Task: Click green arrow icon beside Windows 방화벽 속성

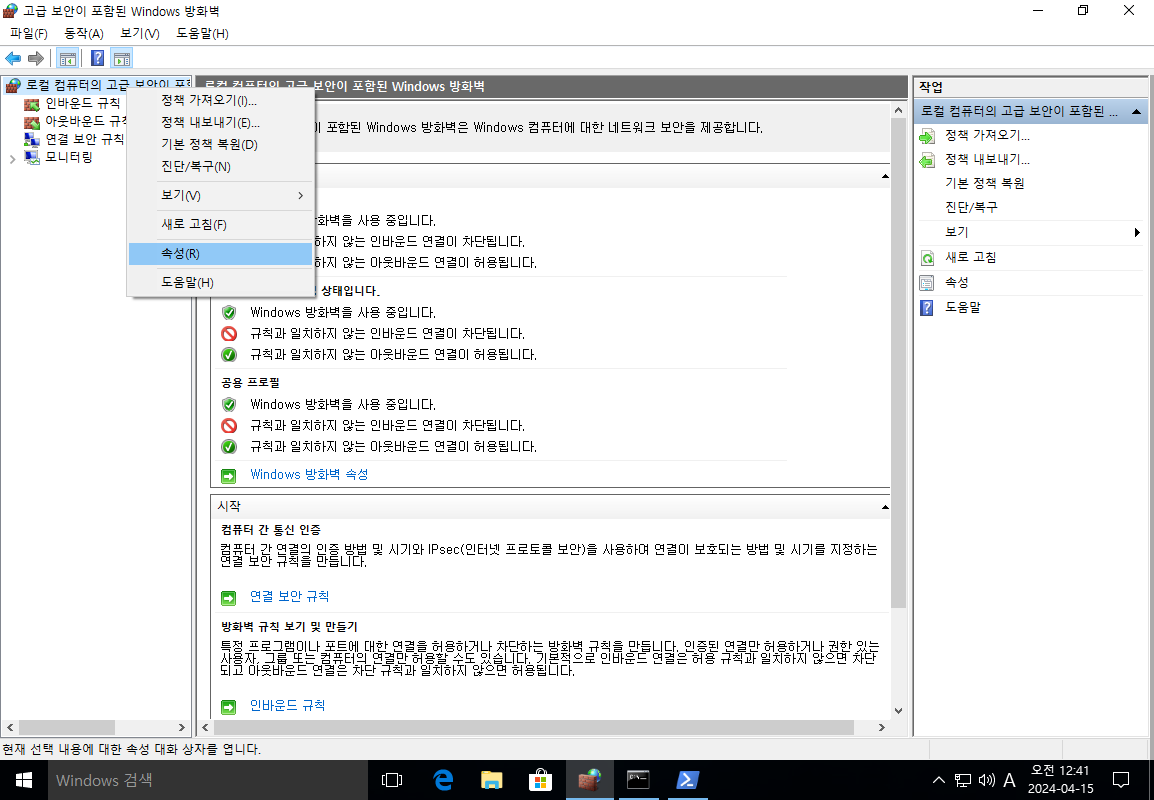Action: 229,476
